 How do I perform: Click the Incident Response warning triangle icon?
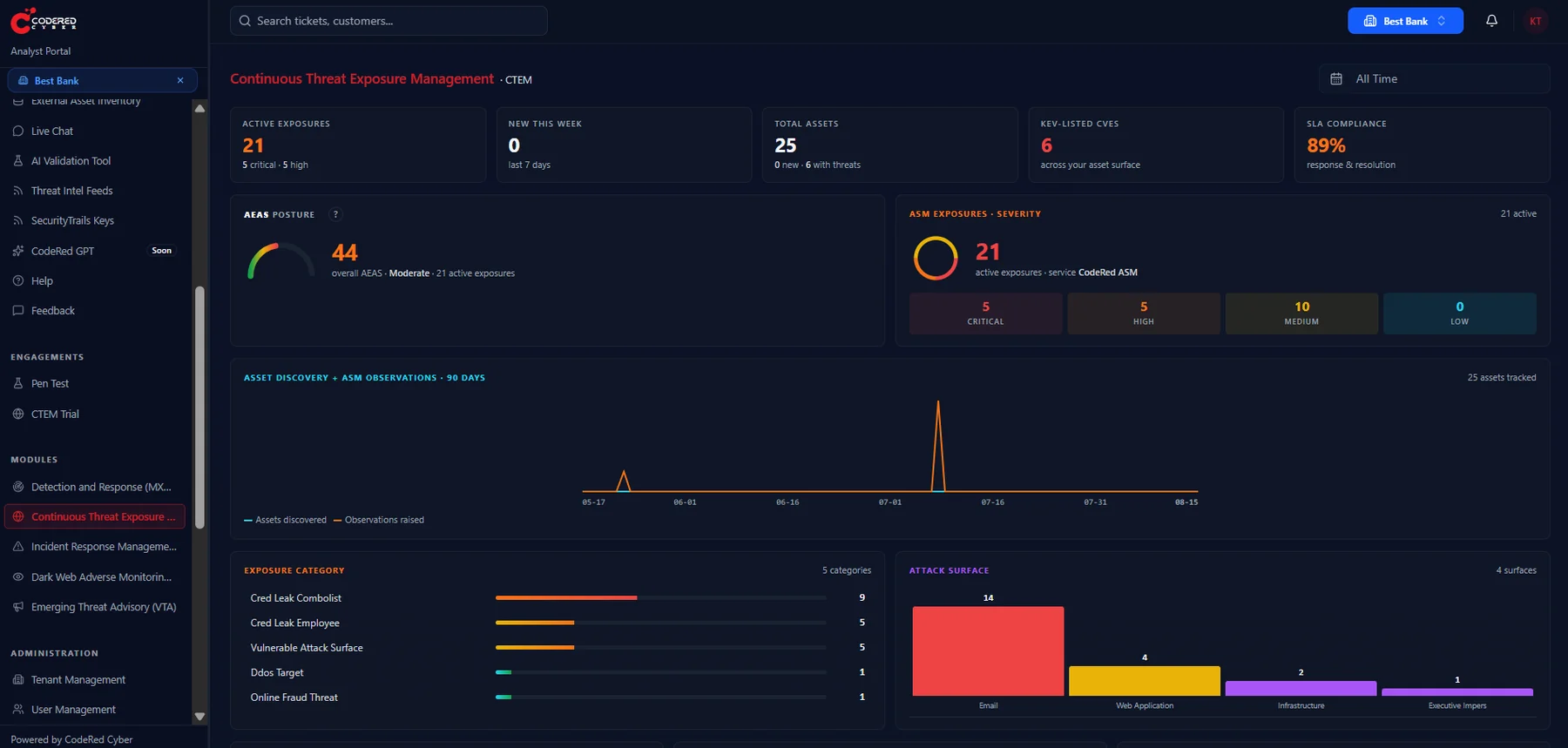(x=18, y=546)
